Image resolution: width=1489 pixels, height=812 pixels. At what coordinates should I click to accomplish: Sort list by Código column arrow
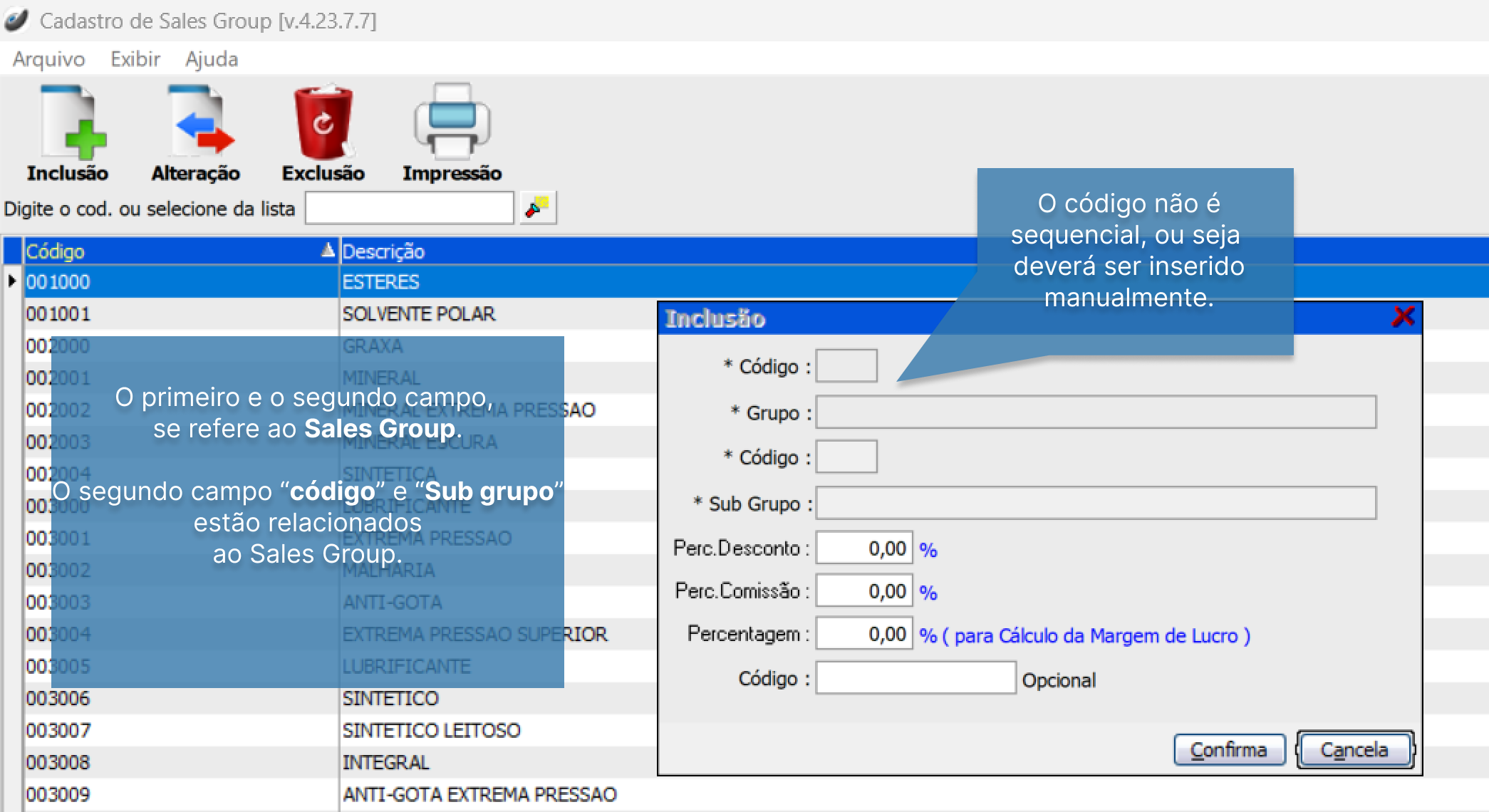(327, 250)
